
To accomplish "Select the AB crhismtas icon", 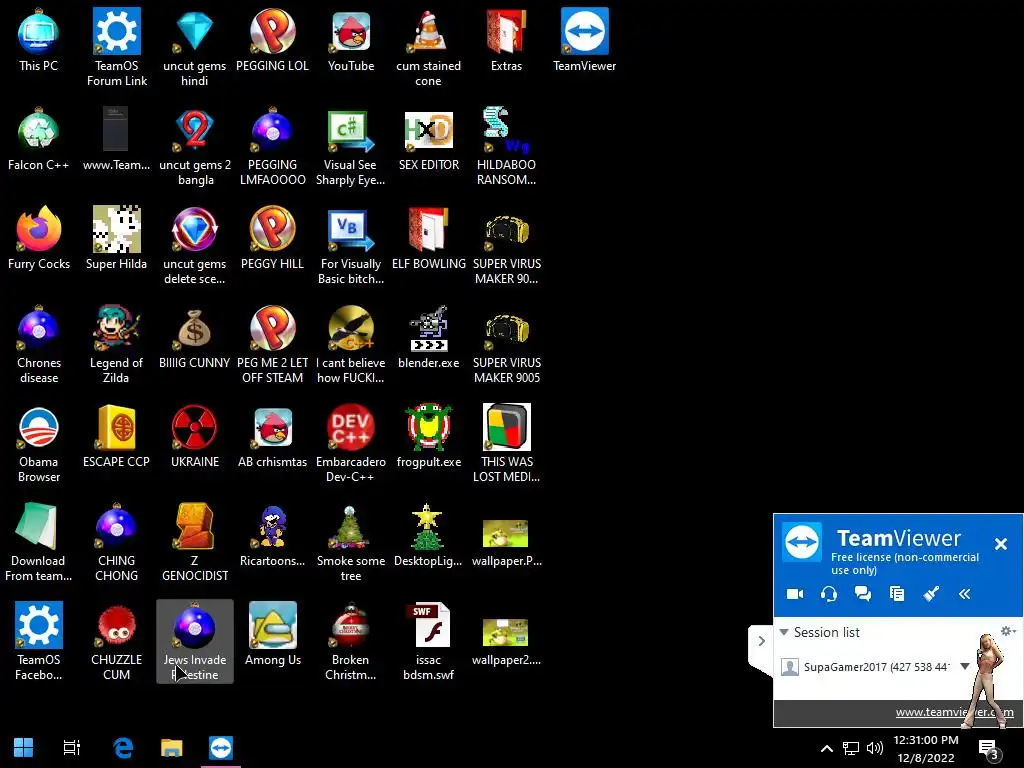I will pyautogui.click(x=272, y=436).
